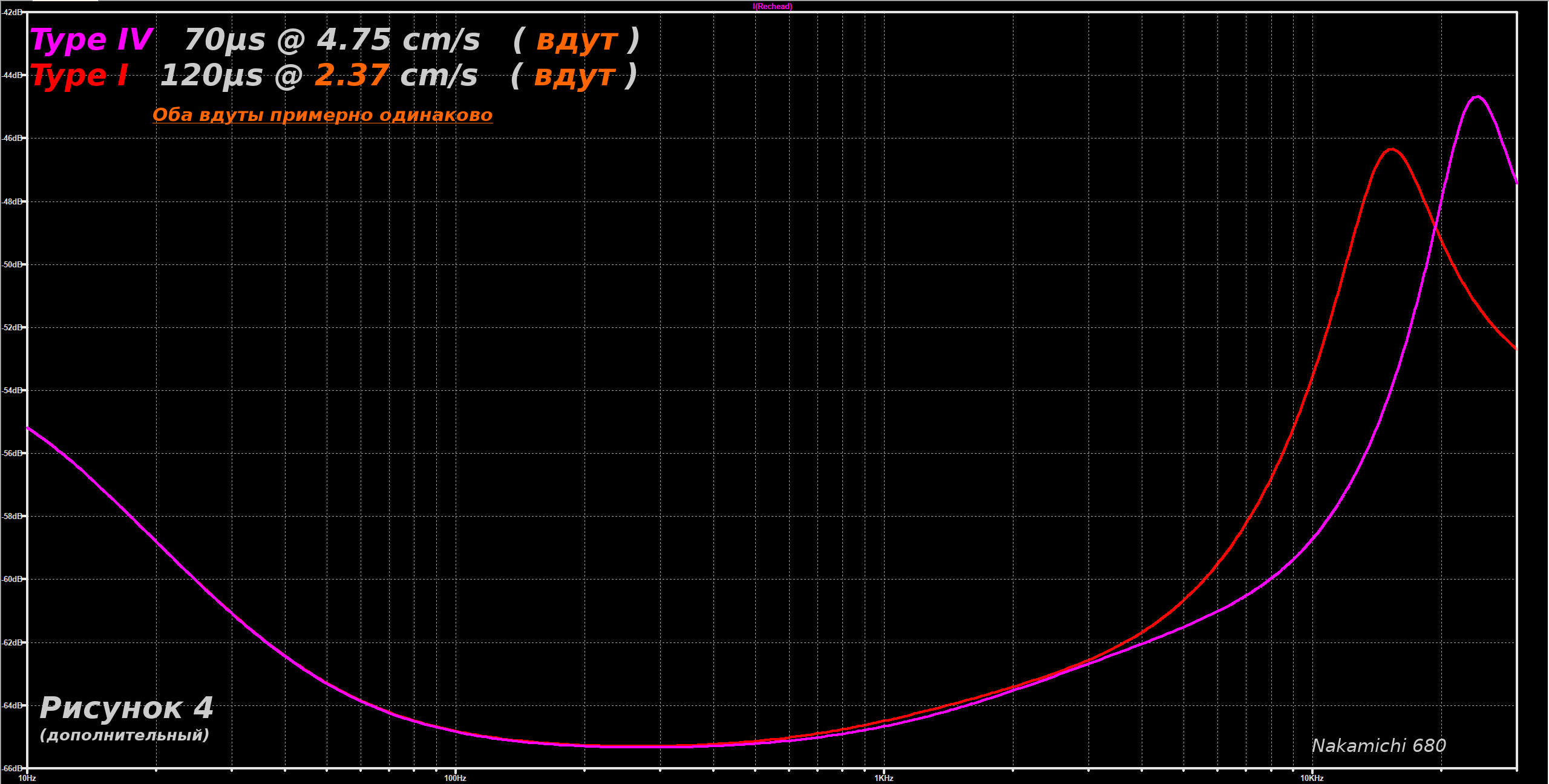The width and height of the screenshot is (1549, 784).
Task: Click the -50dB tick on vertical axis
Action: [12, 264]
